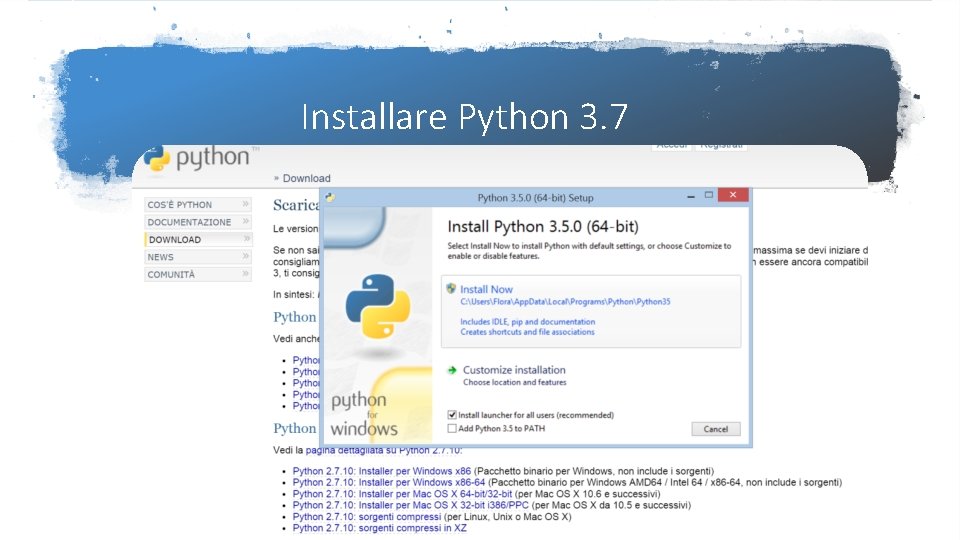Open Python 2.7.10 Installer per Windows x86-64 link
960x540 pixels.
(x=388, y=482)
